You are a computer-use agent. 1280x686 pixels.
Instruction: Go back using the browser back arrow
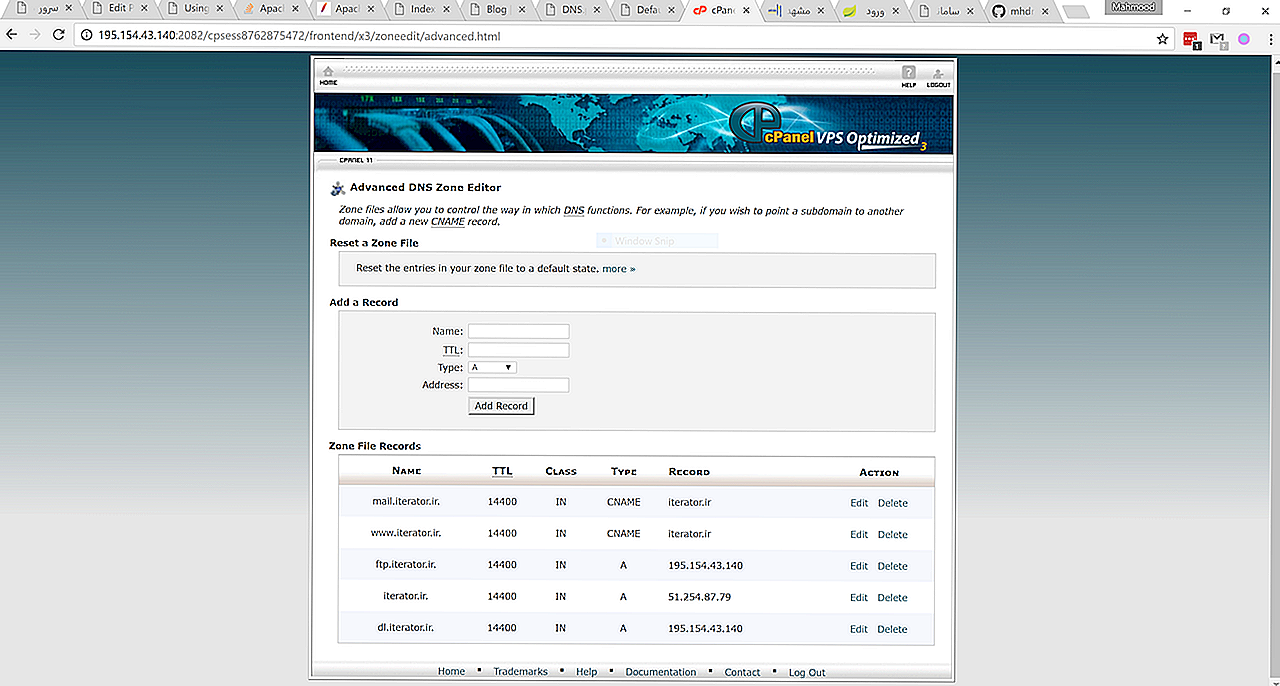pos(11,36)
